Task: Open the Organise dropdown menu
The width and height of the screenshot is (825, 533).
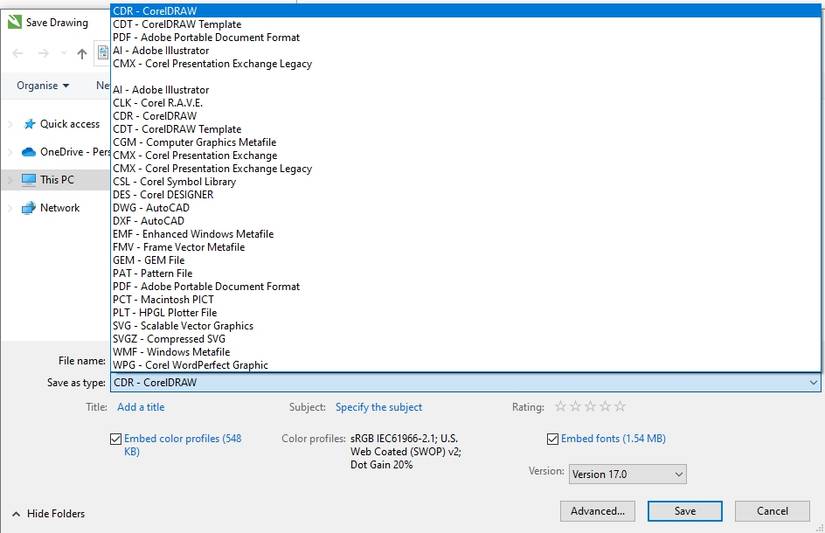Action: (43, 85)
